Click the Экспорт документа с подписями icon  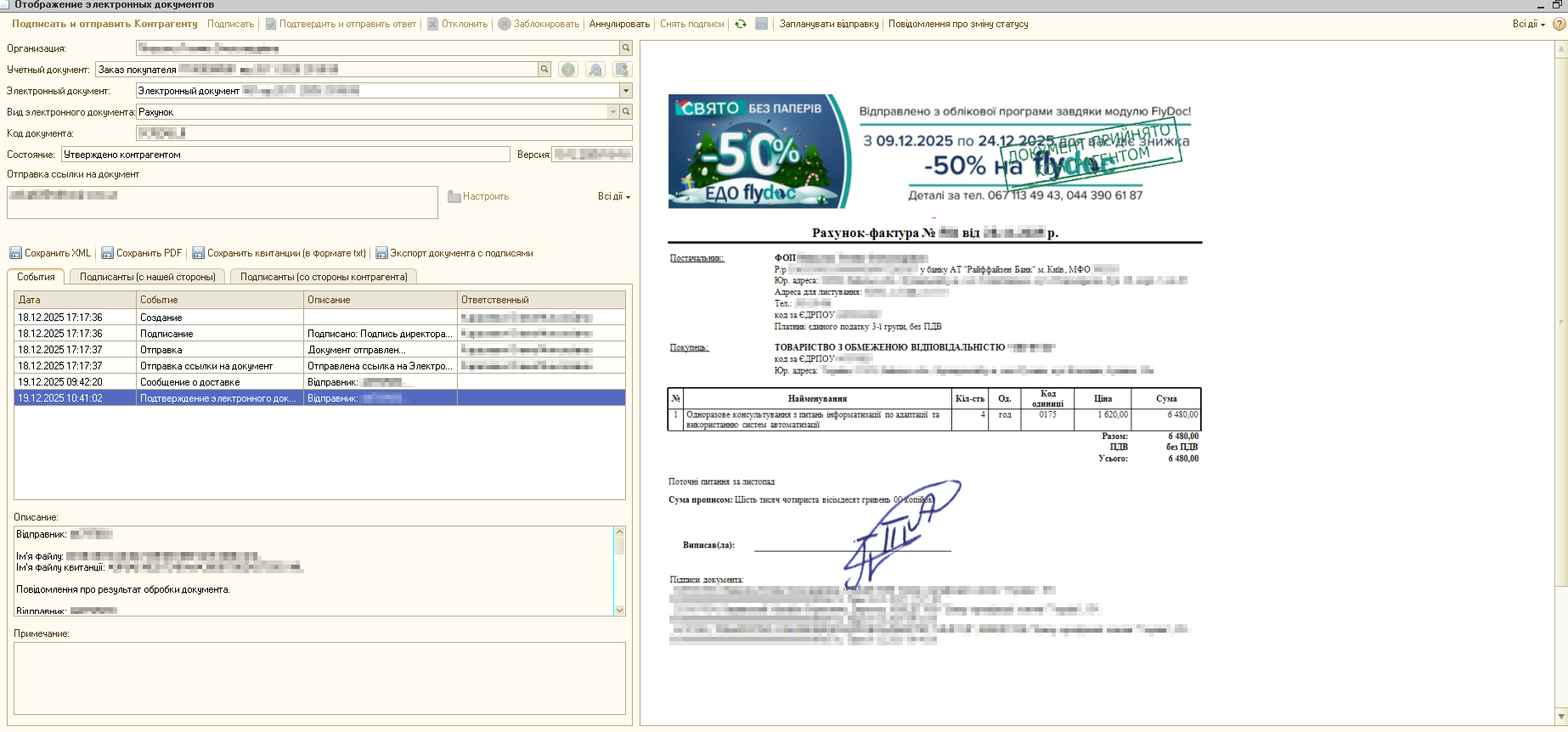point(381,253)
